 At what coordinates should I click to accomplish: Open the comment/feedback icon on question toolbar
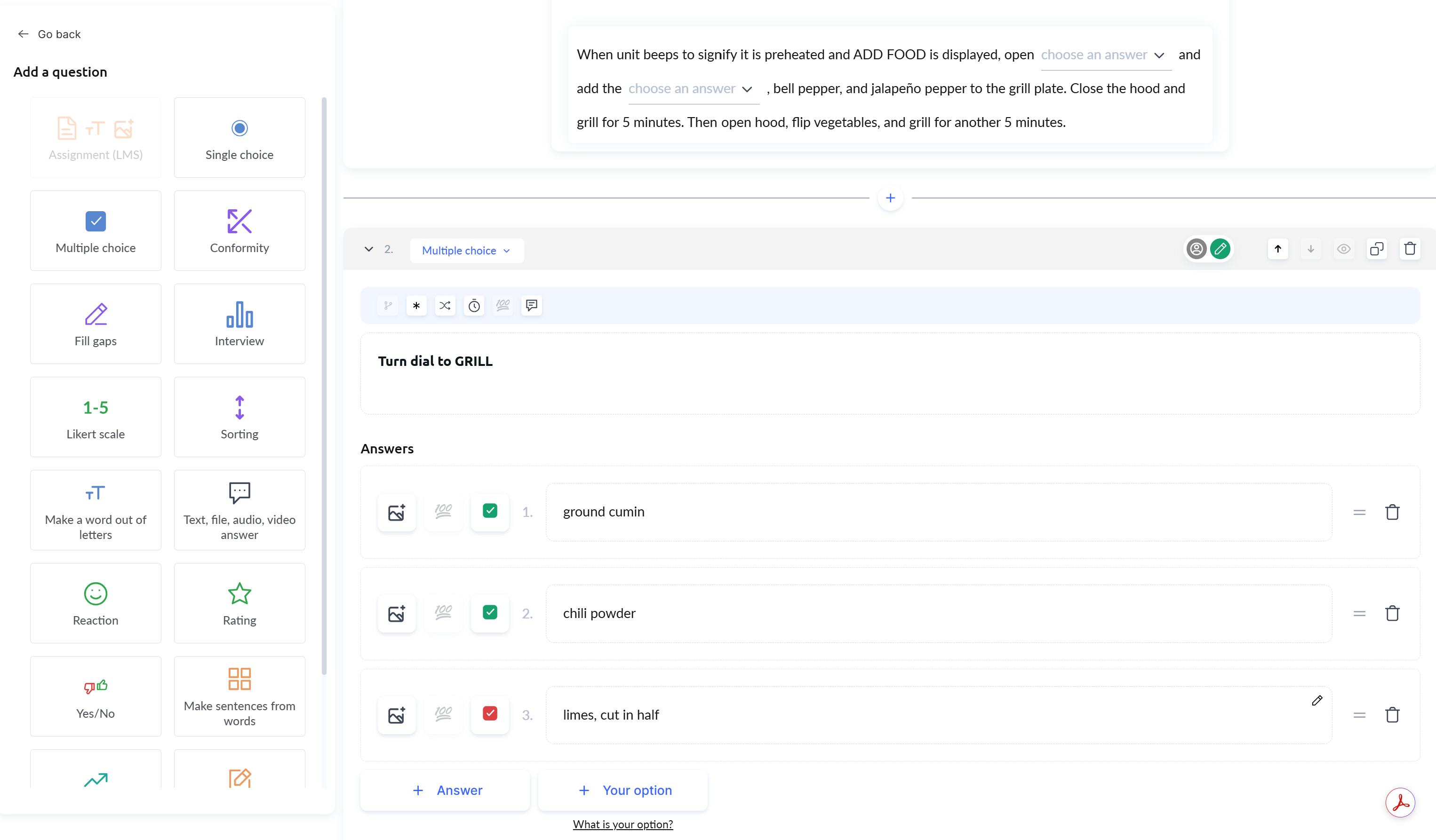coord(531,306)
